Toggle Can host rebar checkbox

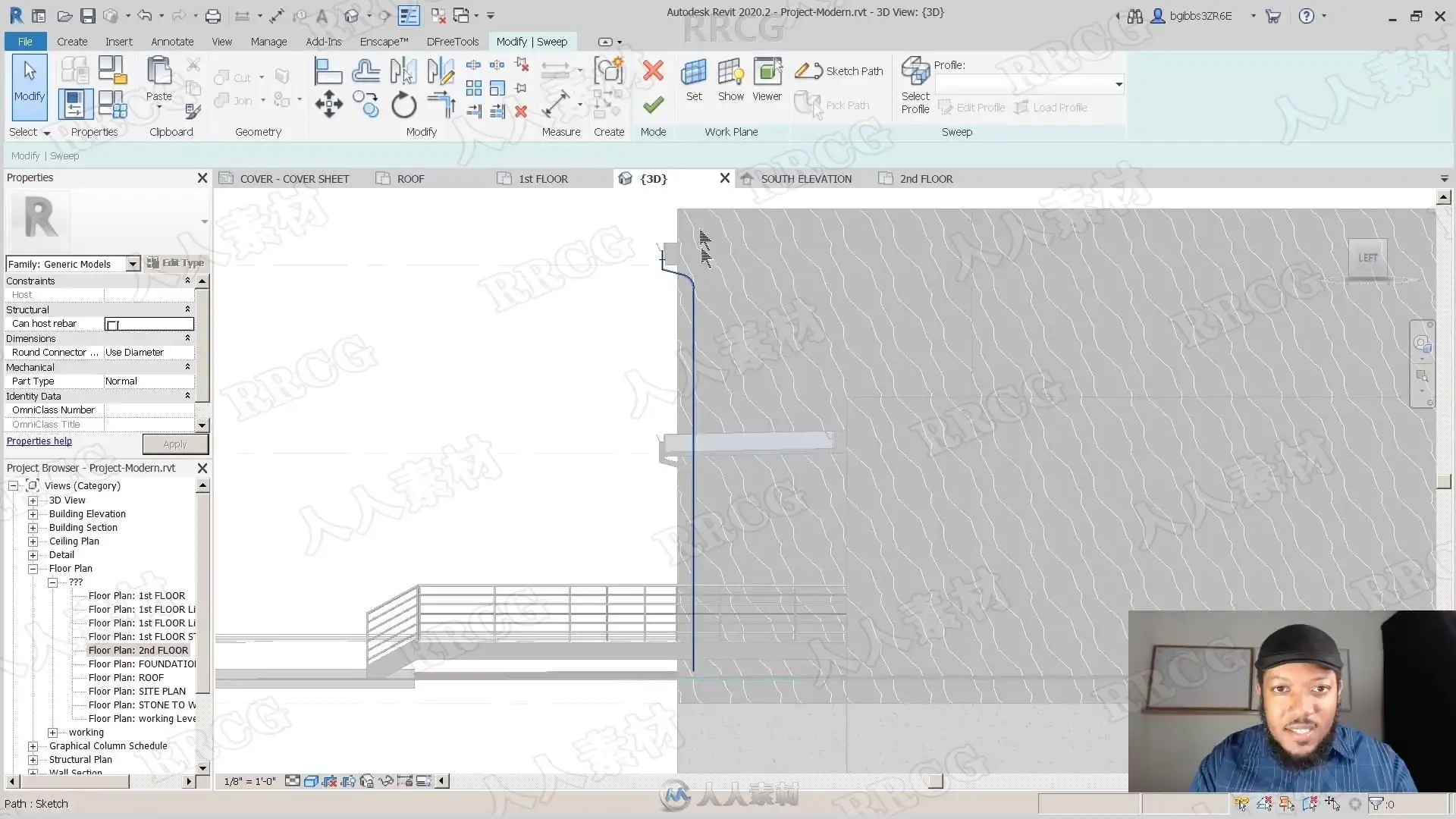[112, 325]
